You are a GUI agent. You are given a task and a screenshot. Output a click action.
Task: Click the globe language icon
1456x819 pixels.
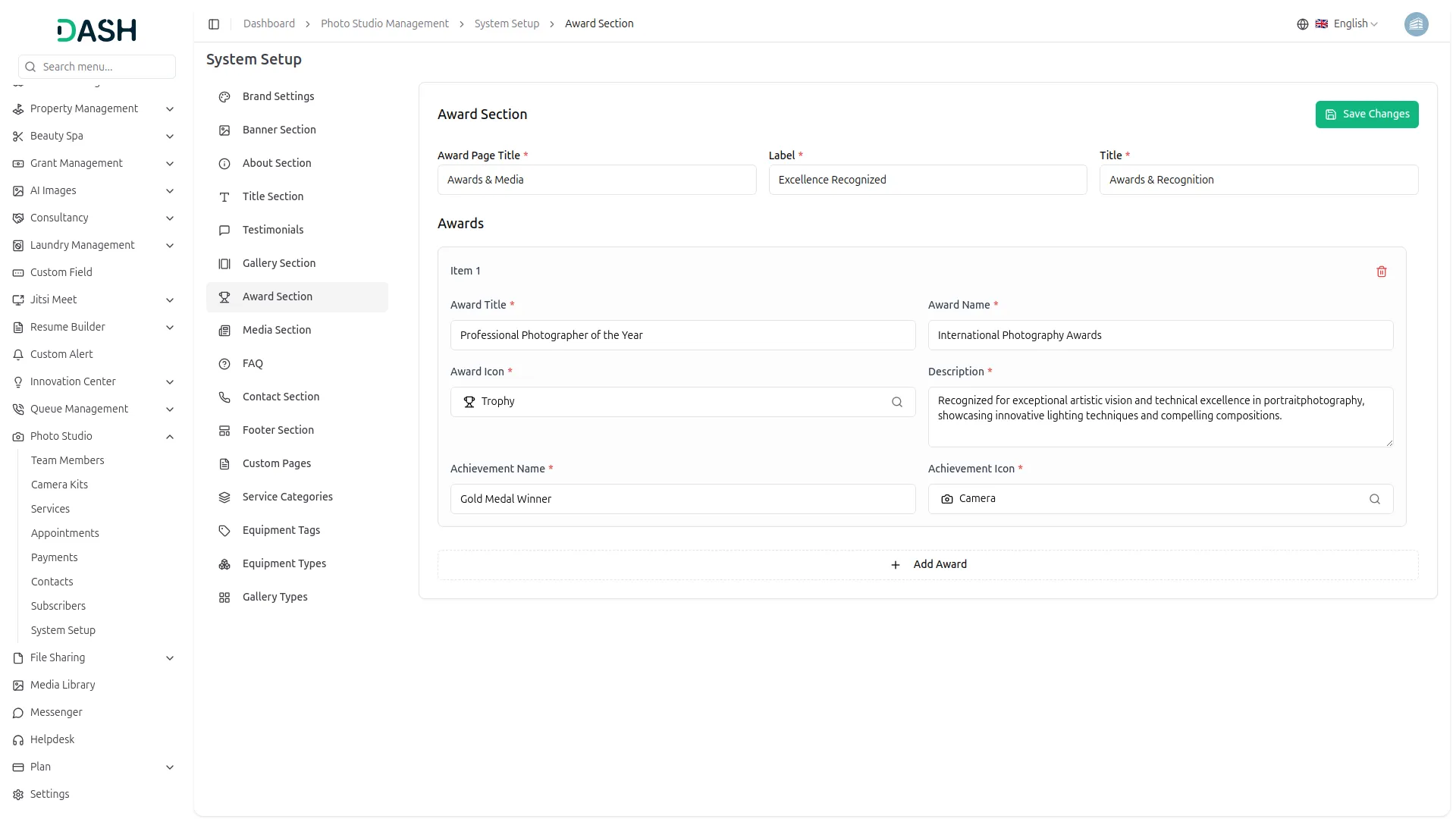1302,24
